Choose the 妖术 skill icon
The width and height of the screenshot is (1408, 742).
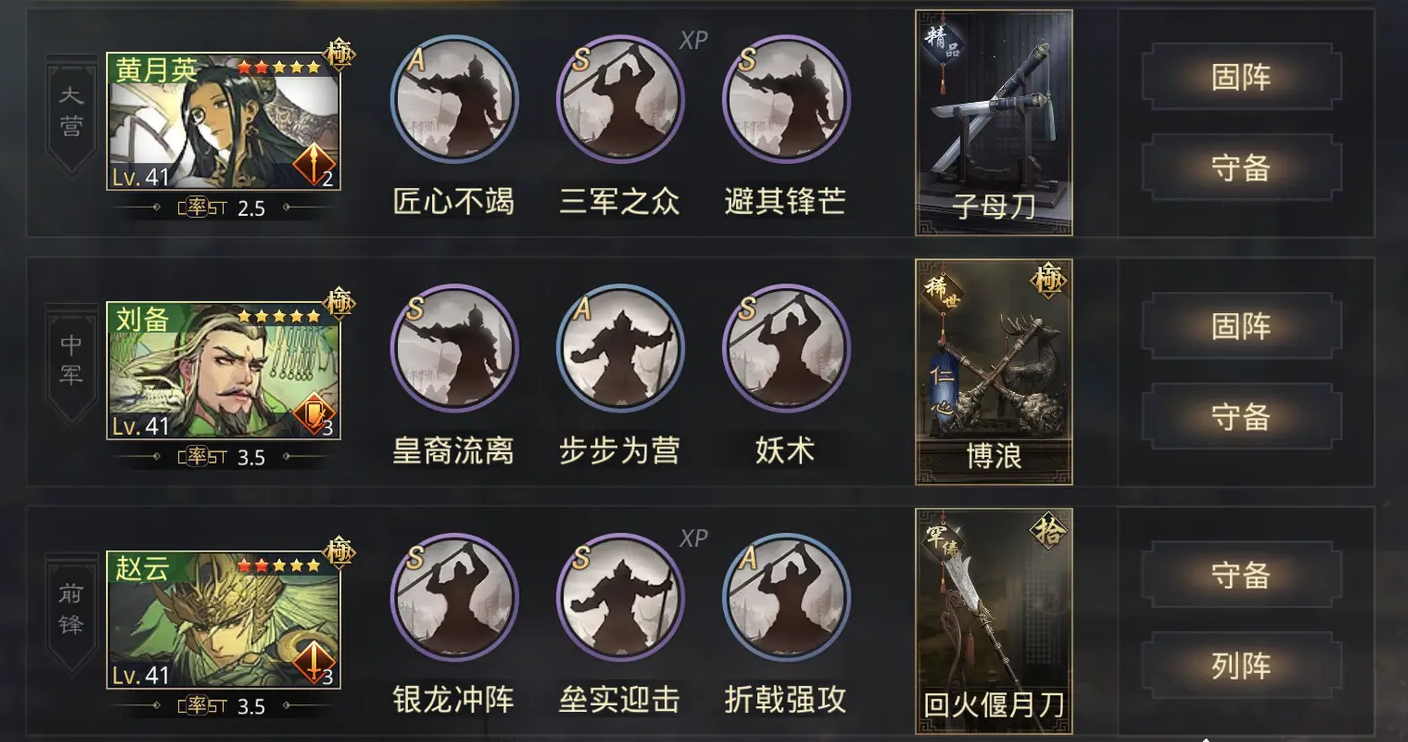(786, 348)
